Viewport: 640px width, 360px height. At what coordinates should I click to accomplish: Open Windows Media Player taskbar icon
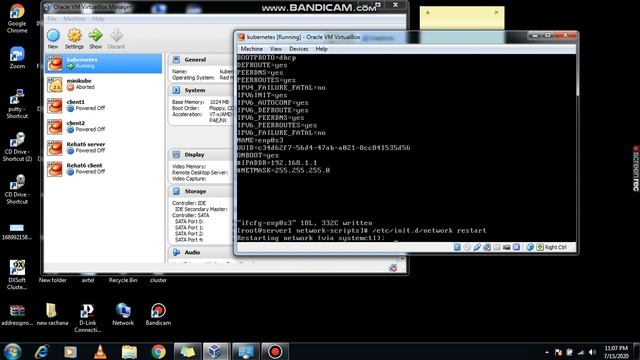(70, 351)
